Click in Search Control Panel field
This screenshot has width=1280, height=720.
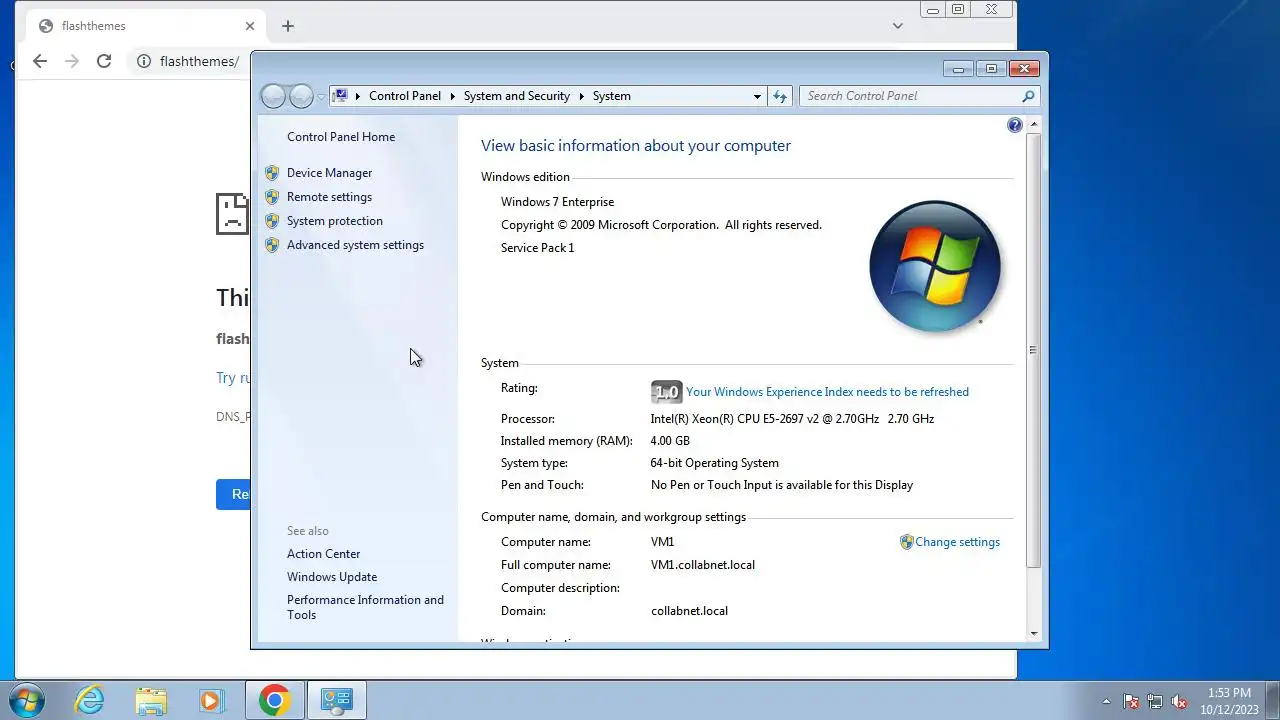(x=910, y=96)
